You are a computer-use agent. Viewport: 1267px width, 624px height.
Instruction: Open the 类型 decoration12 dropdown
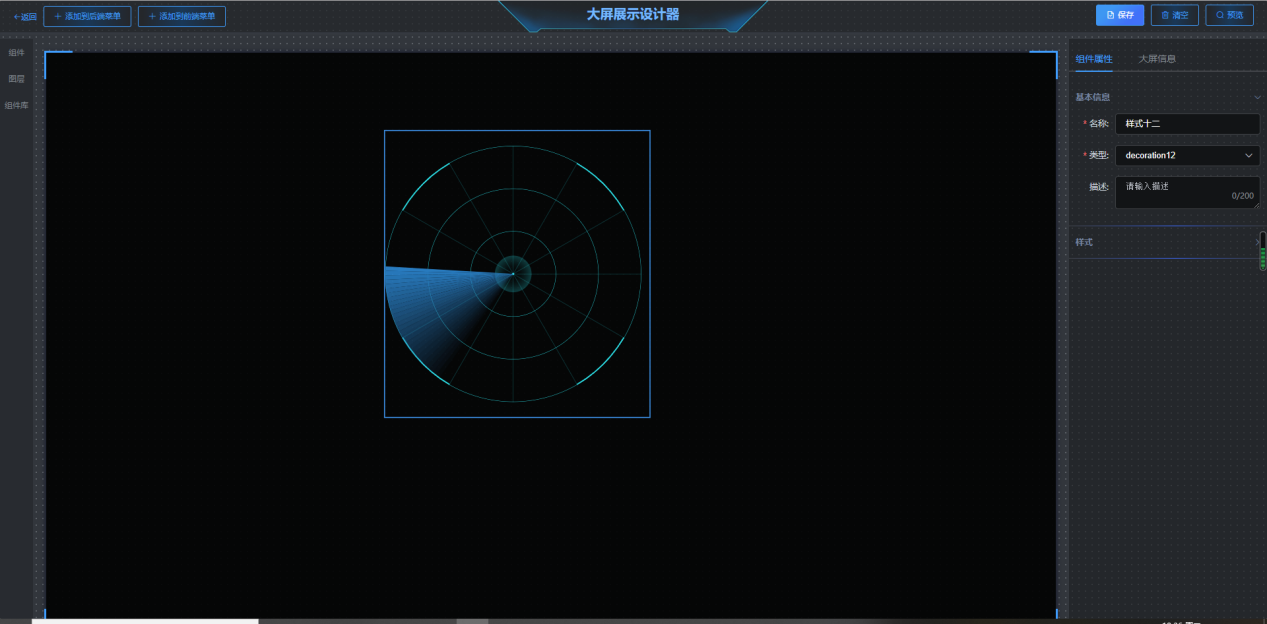[1187, 155]
